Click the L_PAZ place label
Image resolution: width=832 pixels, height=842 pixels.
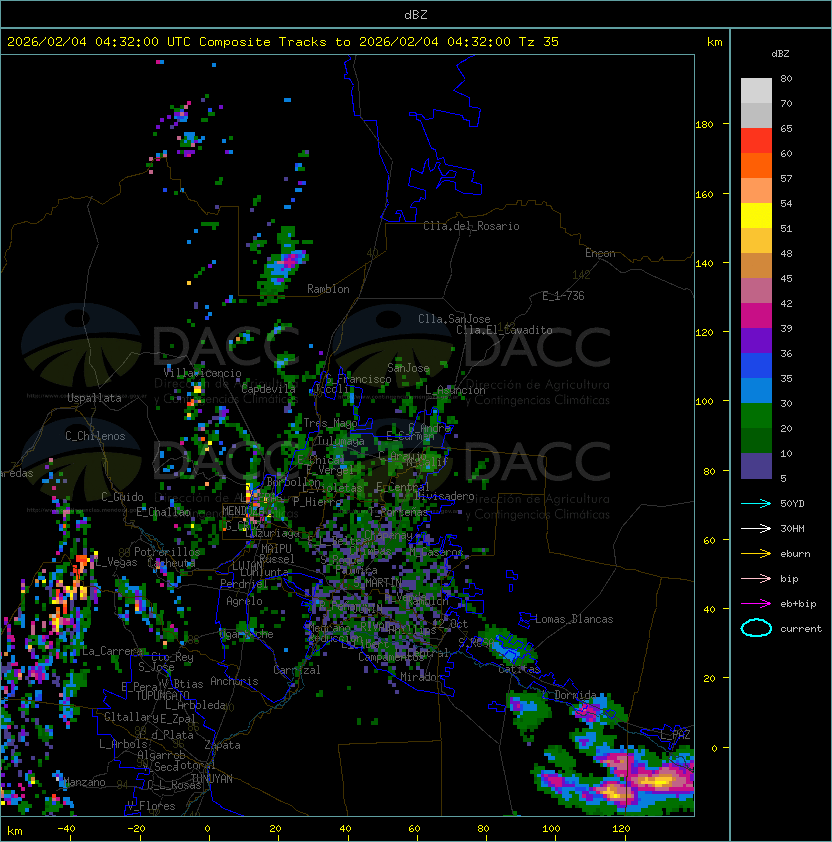coord(675,734)
